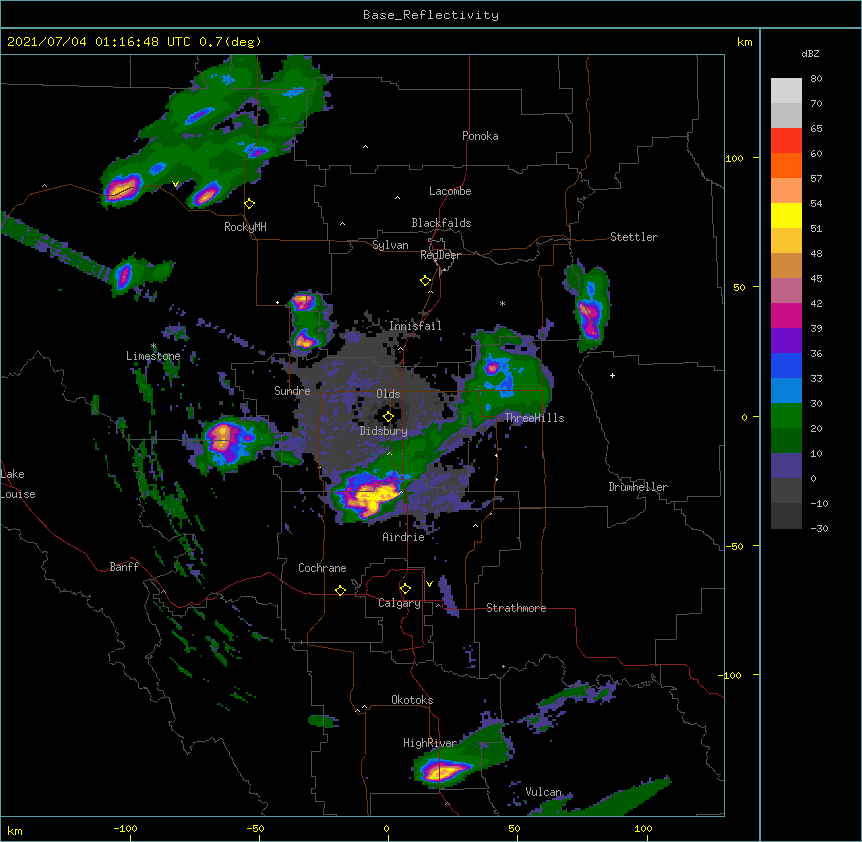This screenshot has width=862, height=842.
Task: Click the RedDeer city label
Action: click(440, 255)
